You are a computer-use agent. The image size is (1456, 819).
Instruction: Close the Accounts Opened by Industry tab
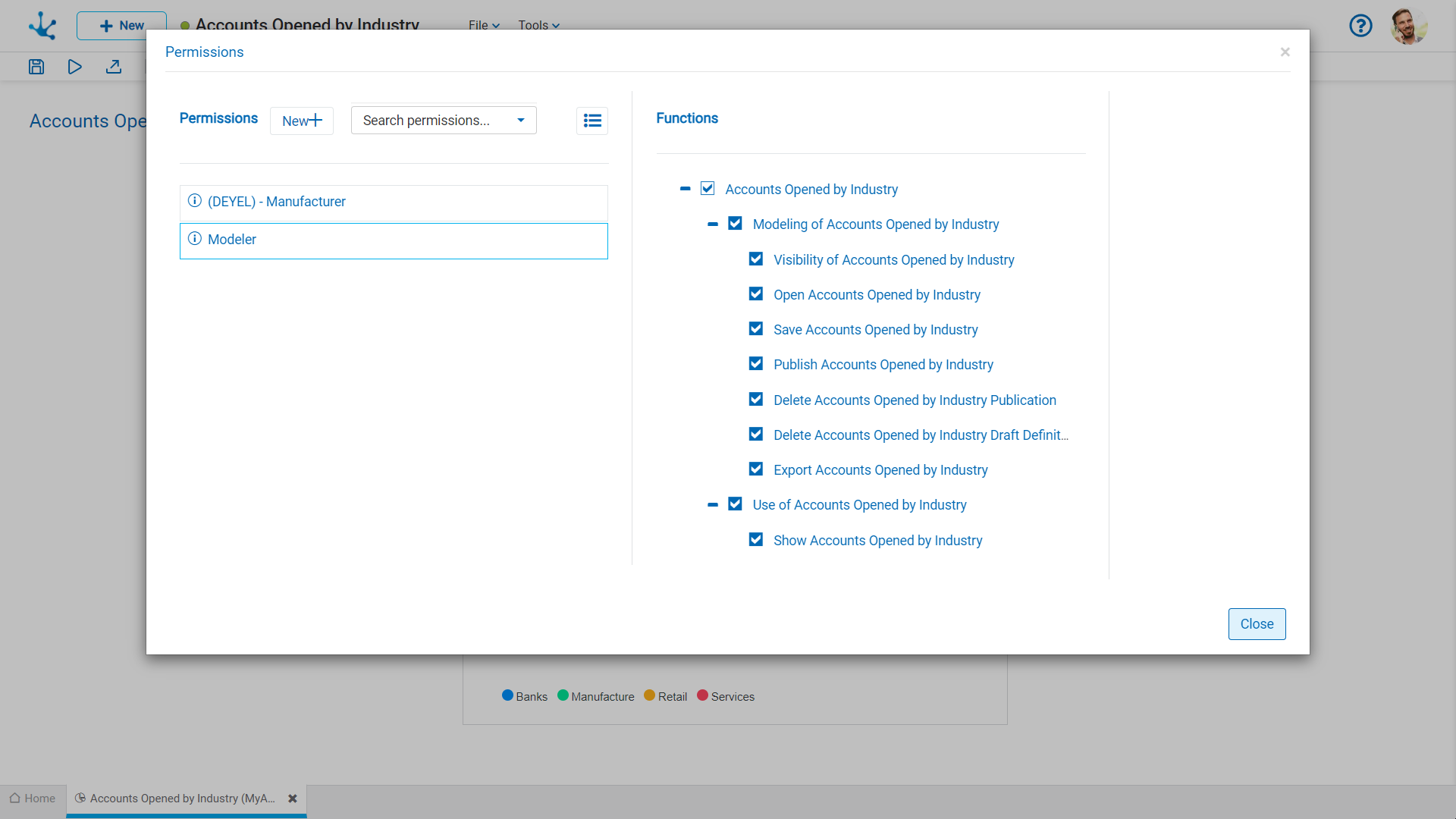pyautogui.click(x=293, y=799)
